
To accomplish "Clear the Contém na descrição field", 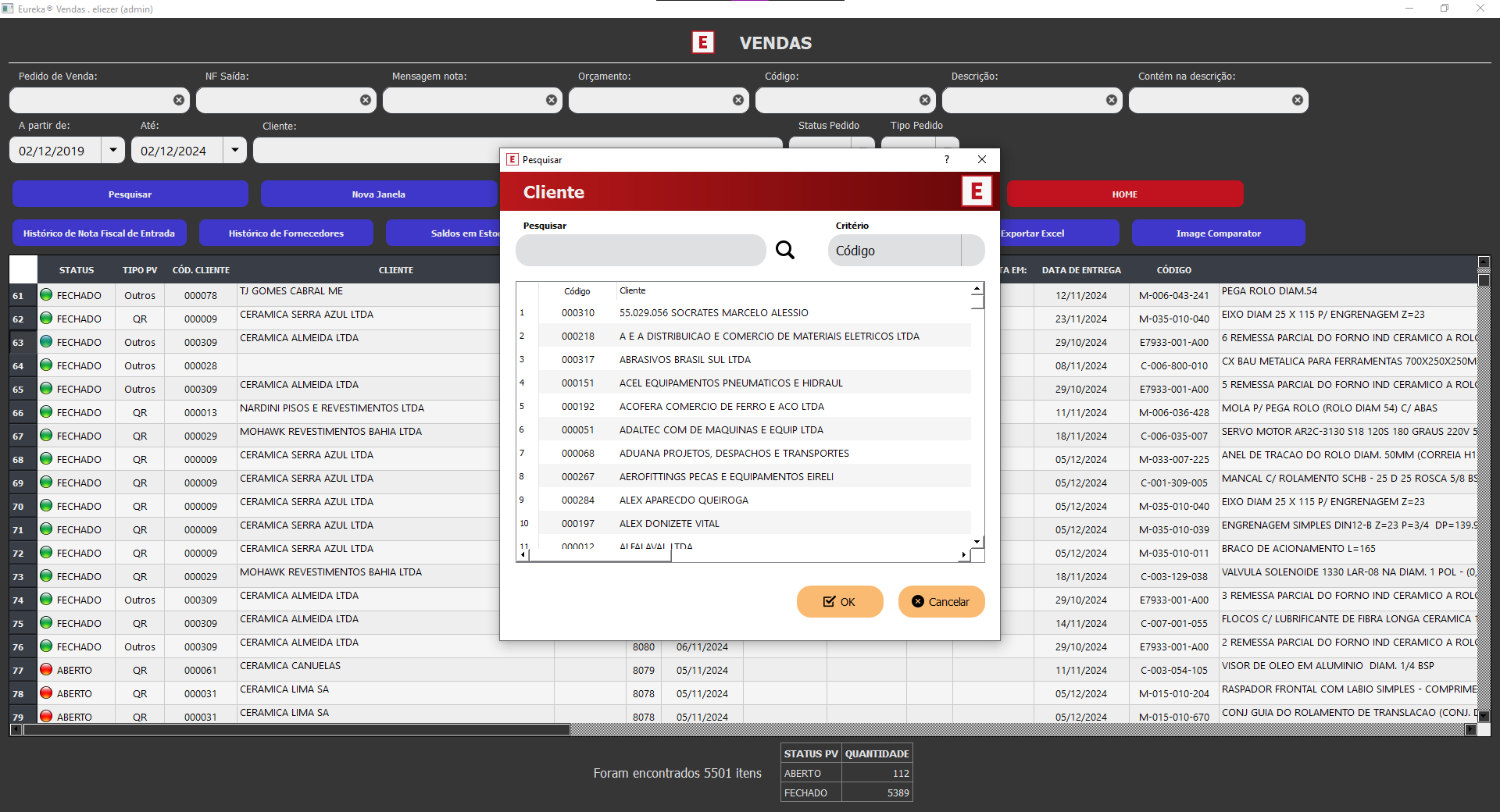I will (1298, 100).
